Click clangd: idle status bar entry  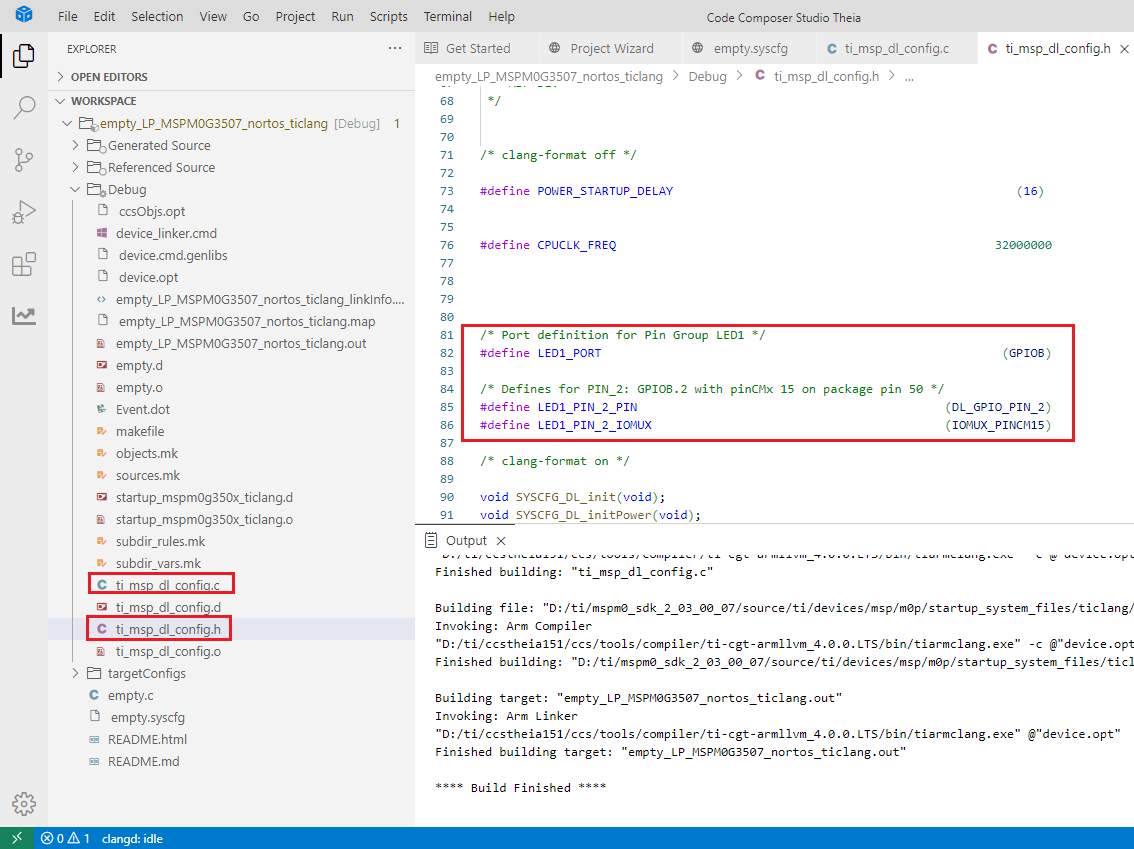132,839
